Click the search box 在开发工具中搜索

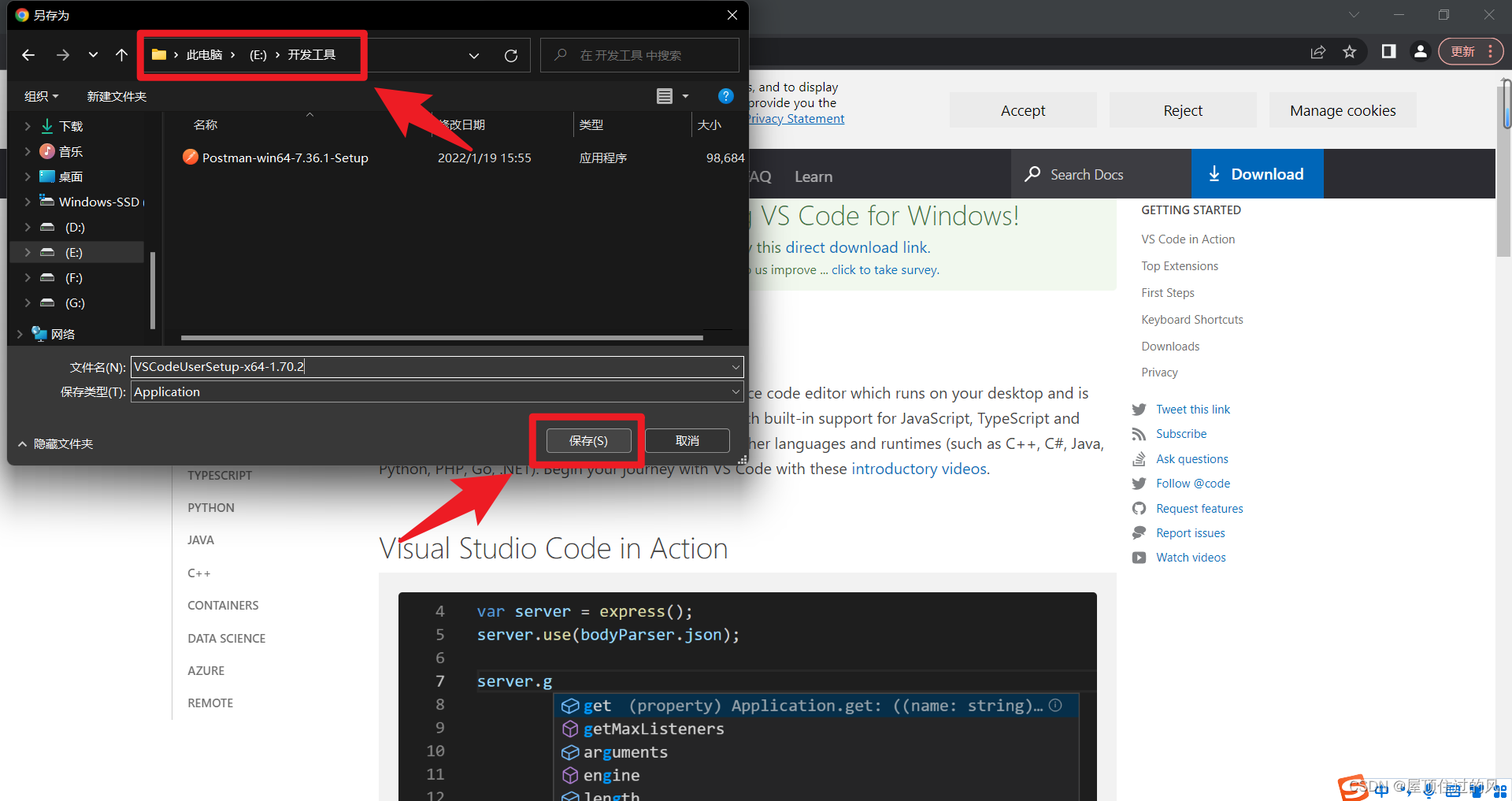click(x=639, y=55)
